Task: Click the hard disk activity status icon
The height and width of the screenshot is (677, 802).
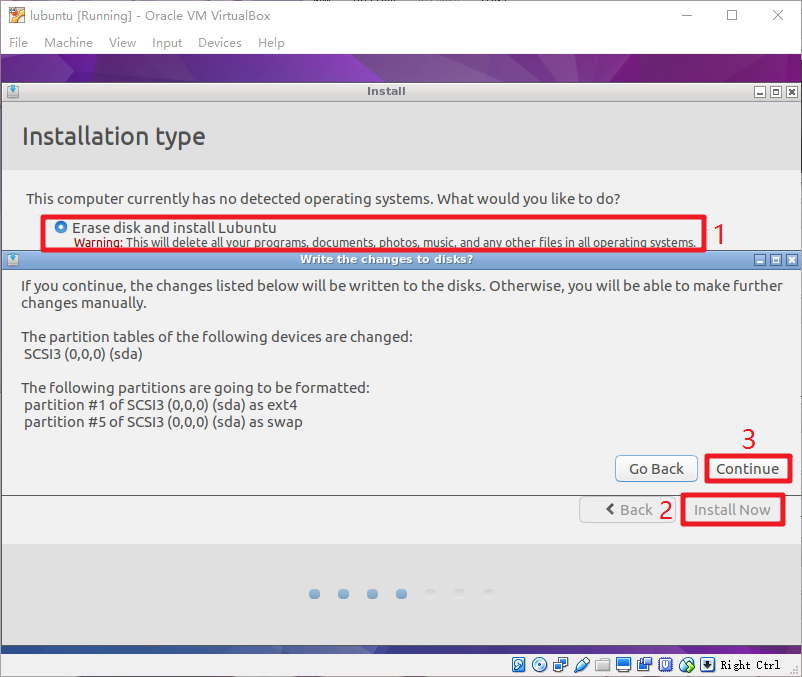Action: 519,665
